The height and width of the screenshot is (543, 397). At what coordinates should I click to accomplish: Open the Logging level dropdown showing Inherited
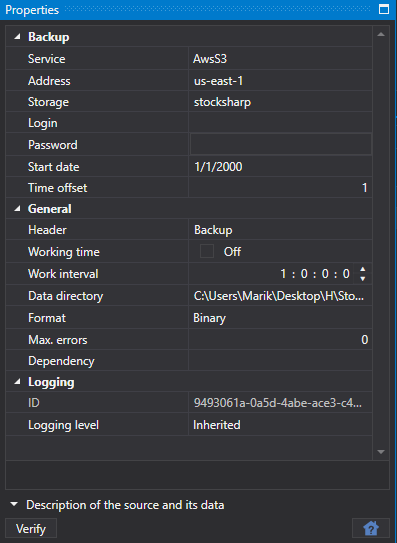280,424
